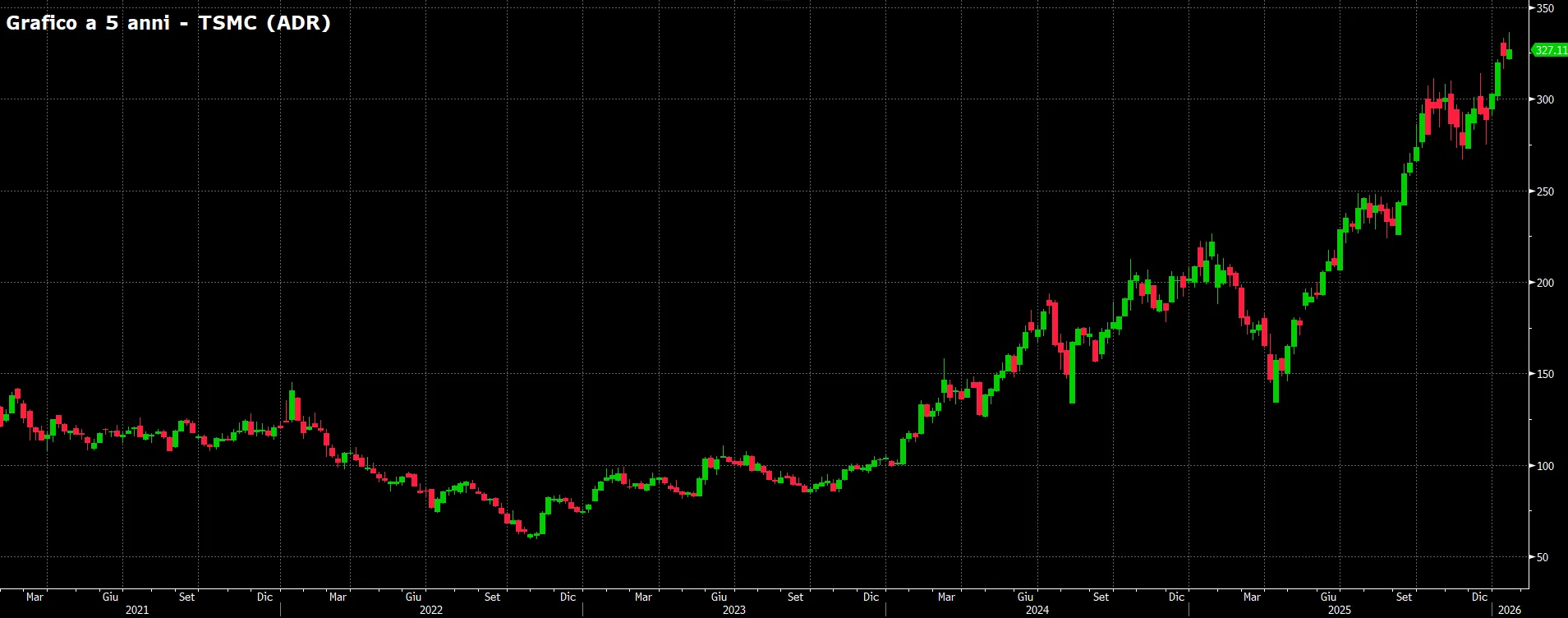
Task: Click the Giu month label in the 2025 span
Action: pyautogui.click(x=1328, y=597)
